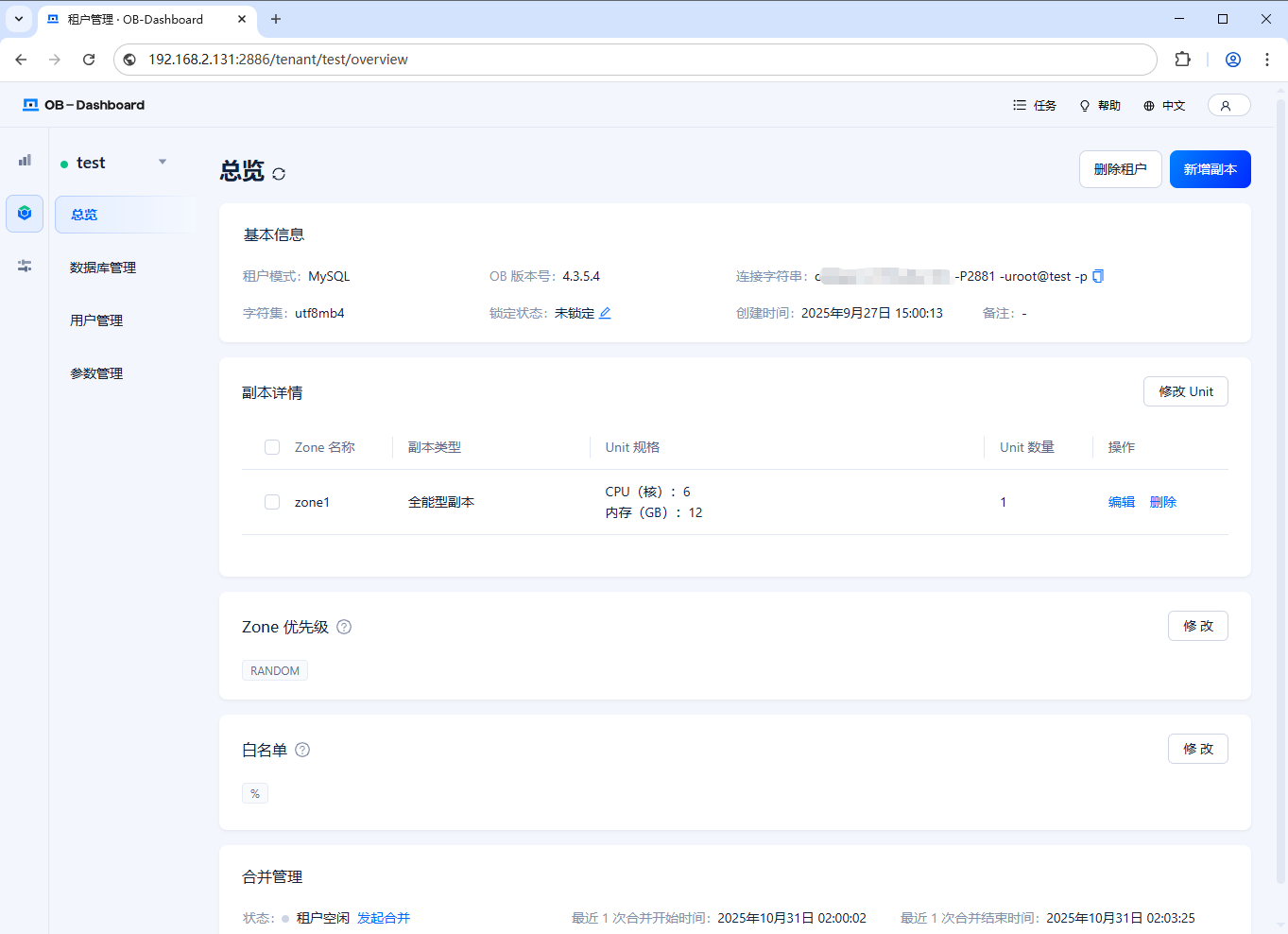The width and height of the screenshot is (1288, 934).
Task: Show help tooltip for 白名单
Action: [x=302, y=750]
